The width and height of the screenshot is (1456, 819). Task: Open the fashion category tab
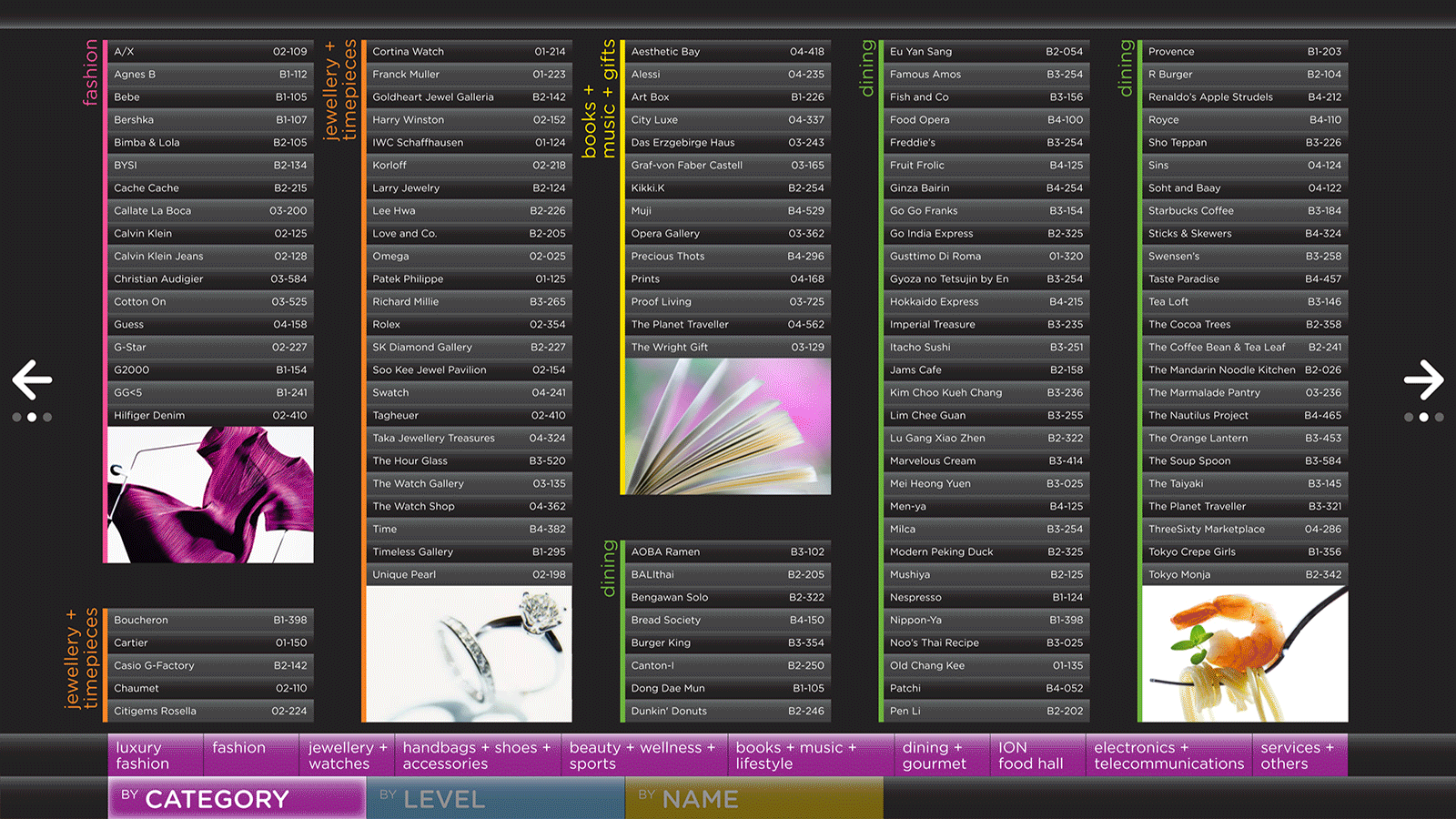point(251,755)
